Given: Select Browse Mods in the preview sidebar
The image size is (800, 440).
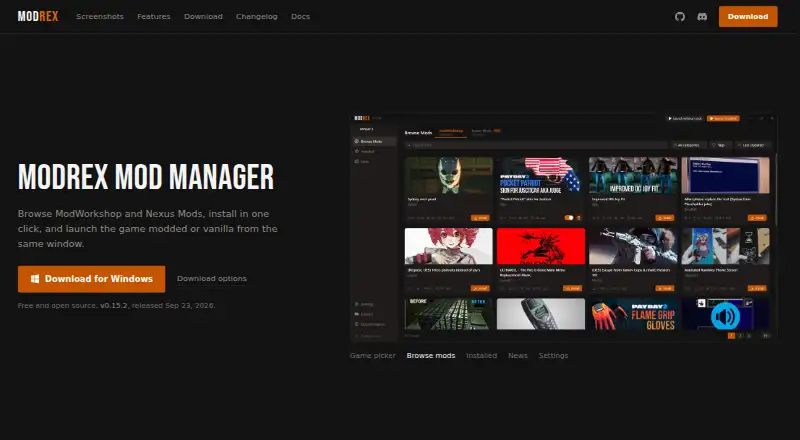Looking at the screenshot, I should pyautogui.click(x=374, y=141).
